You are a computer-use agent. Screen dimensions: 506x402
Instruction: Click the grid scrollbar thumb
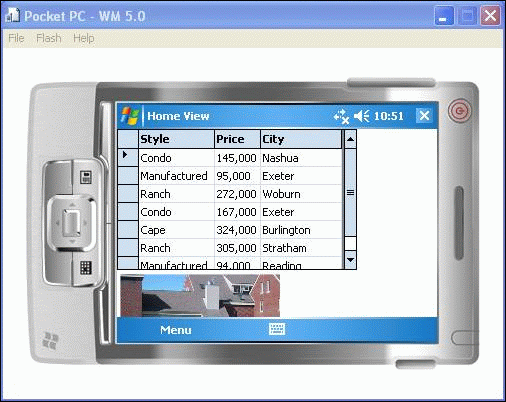click(x=350, y=193)
